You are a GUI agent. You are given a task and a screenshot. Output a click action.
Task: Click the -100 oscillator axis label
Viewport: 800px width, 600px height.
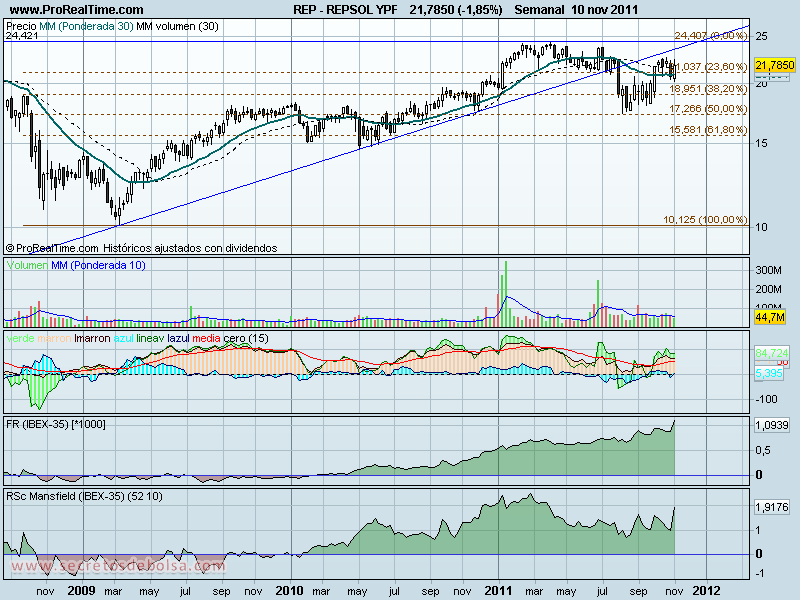(767, 399)
